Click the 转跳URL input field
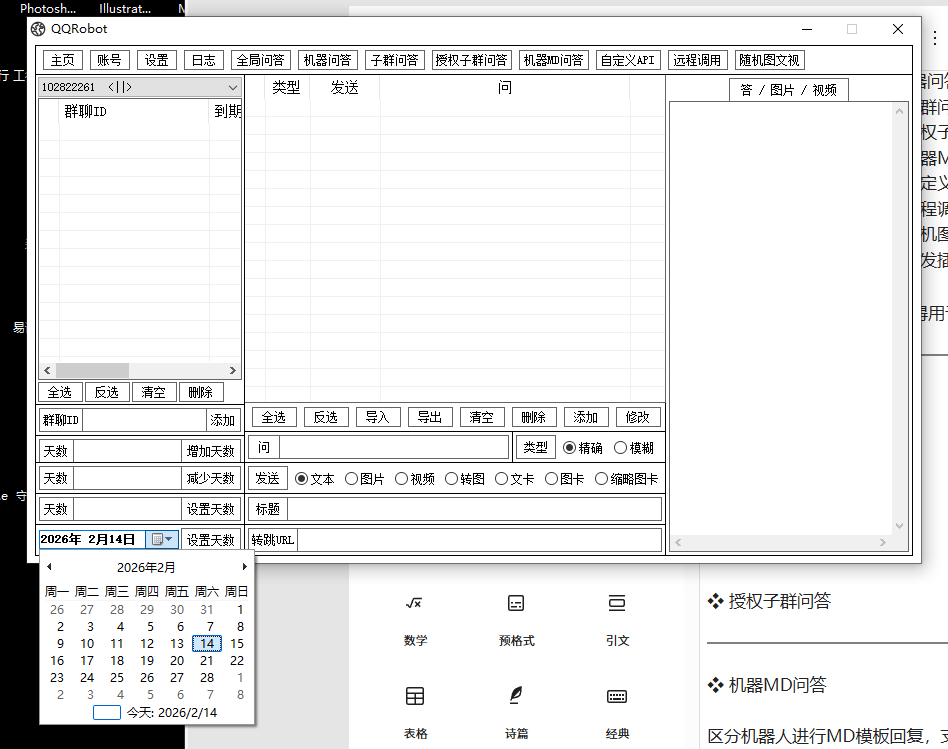Viewport: 948px width, 749px height. pyautogui.click(x=479, y=540)
